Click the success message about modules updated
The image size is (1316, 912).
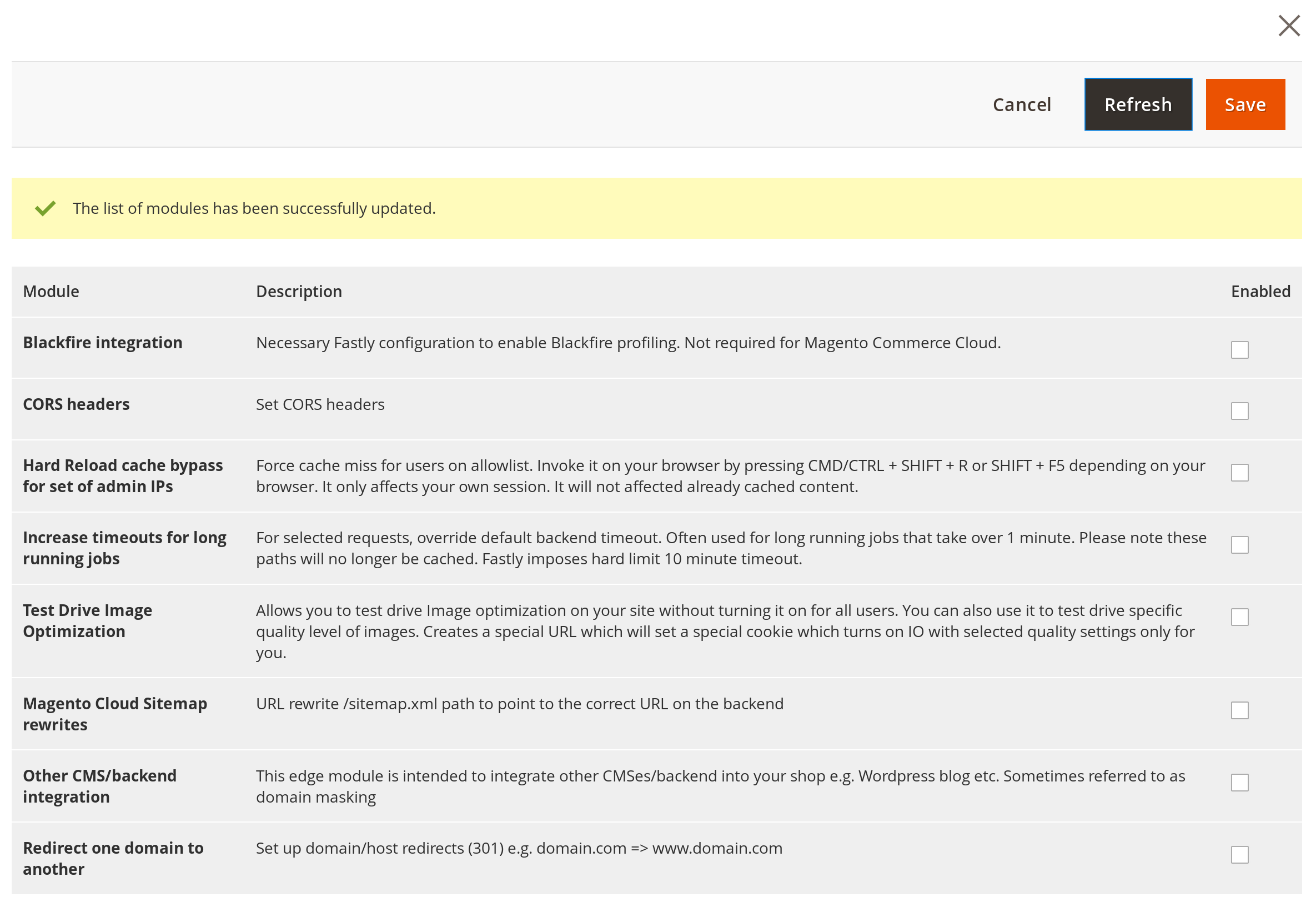[254, 209]
